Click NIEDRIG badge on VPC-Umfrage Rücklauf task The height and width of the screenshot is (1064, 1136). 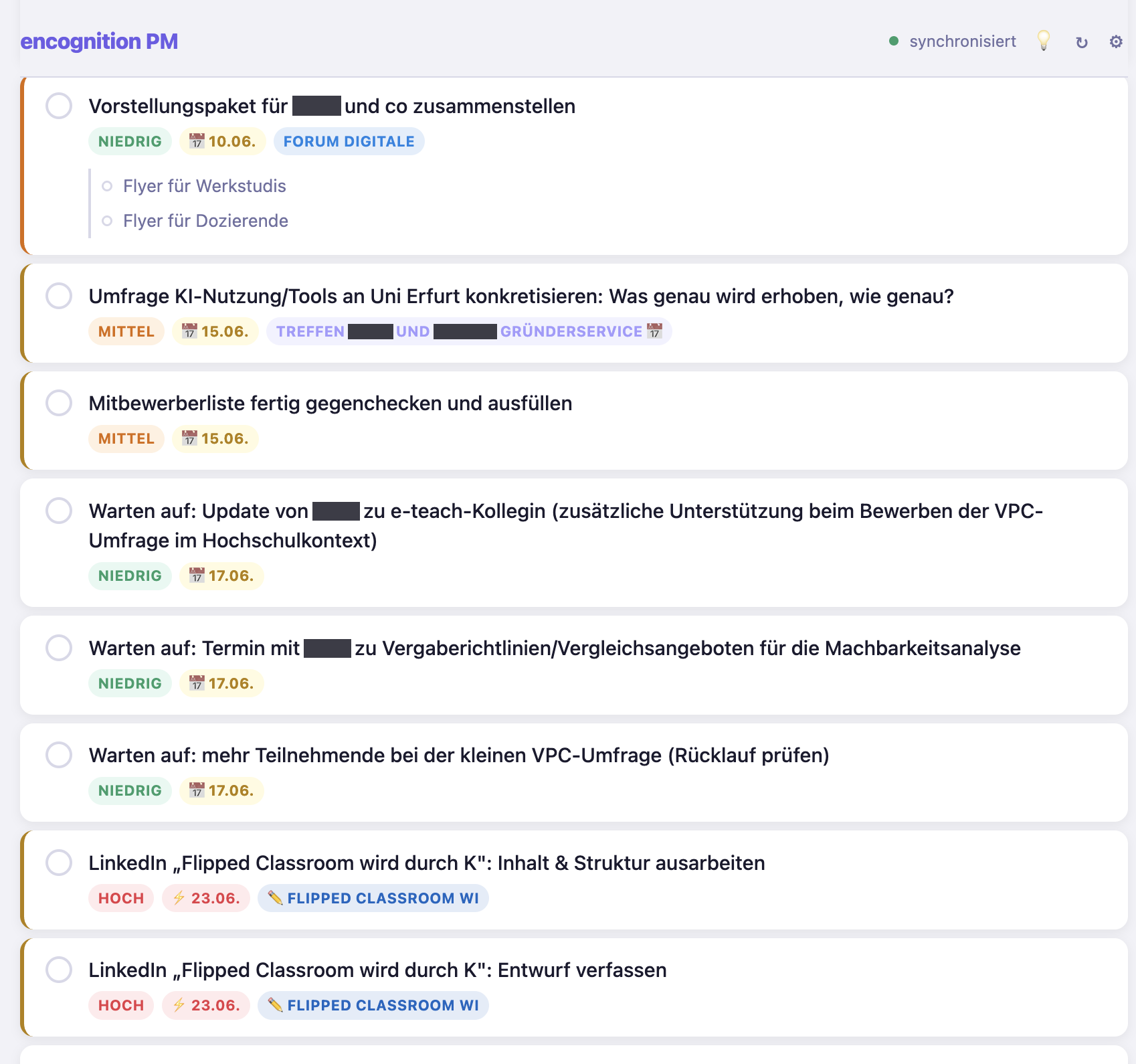coord(130,790)
